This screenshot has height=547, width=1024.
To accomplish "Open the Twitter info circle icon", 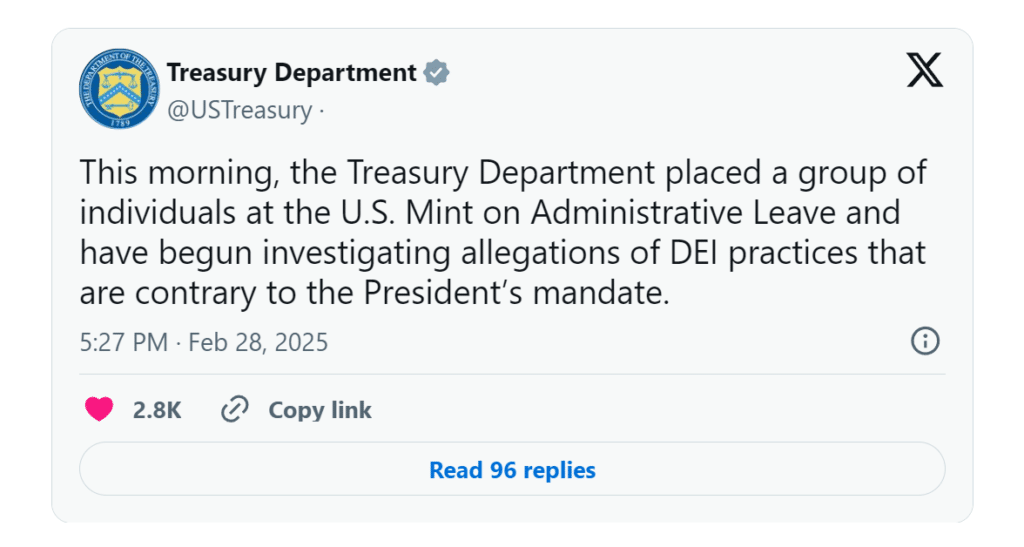I will click(x=925, y=341).
